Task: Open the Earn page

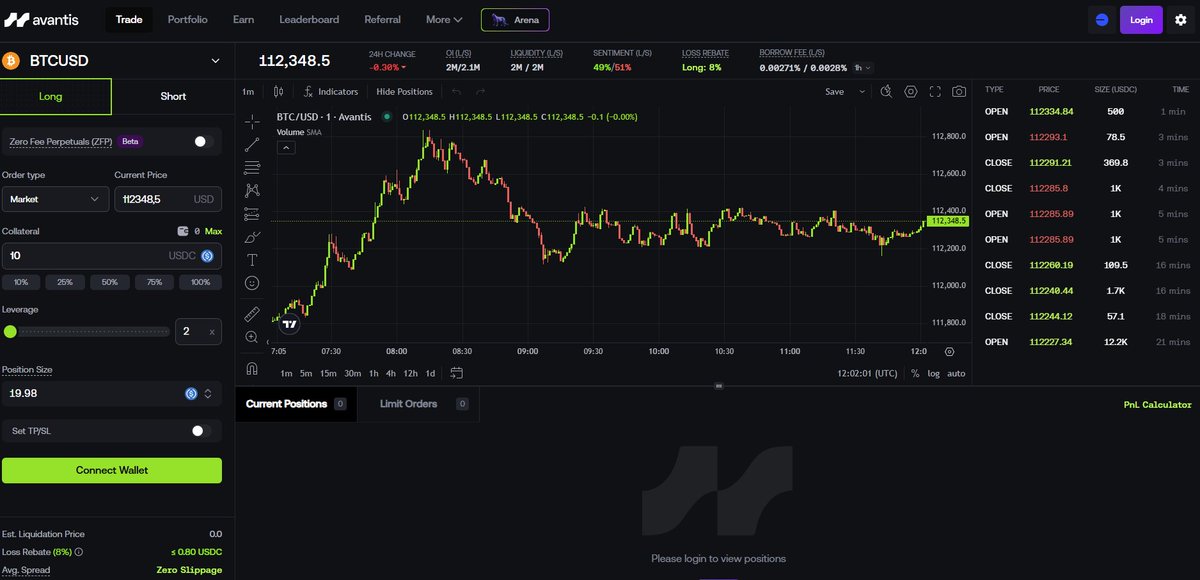Action: coord(243,19)
